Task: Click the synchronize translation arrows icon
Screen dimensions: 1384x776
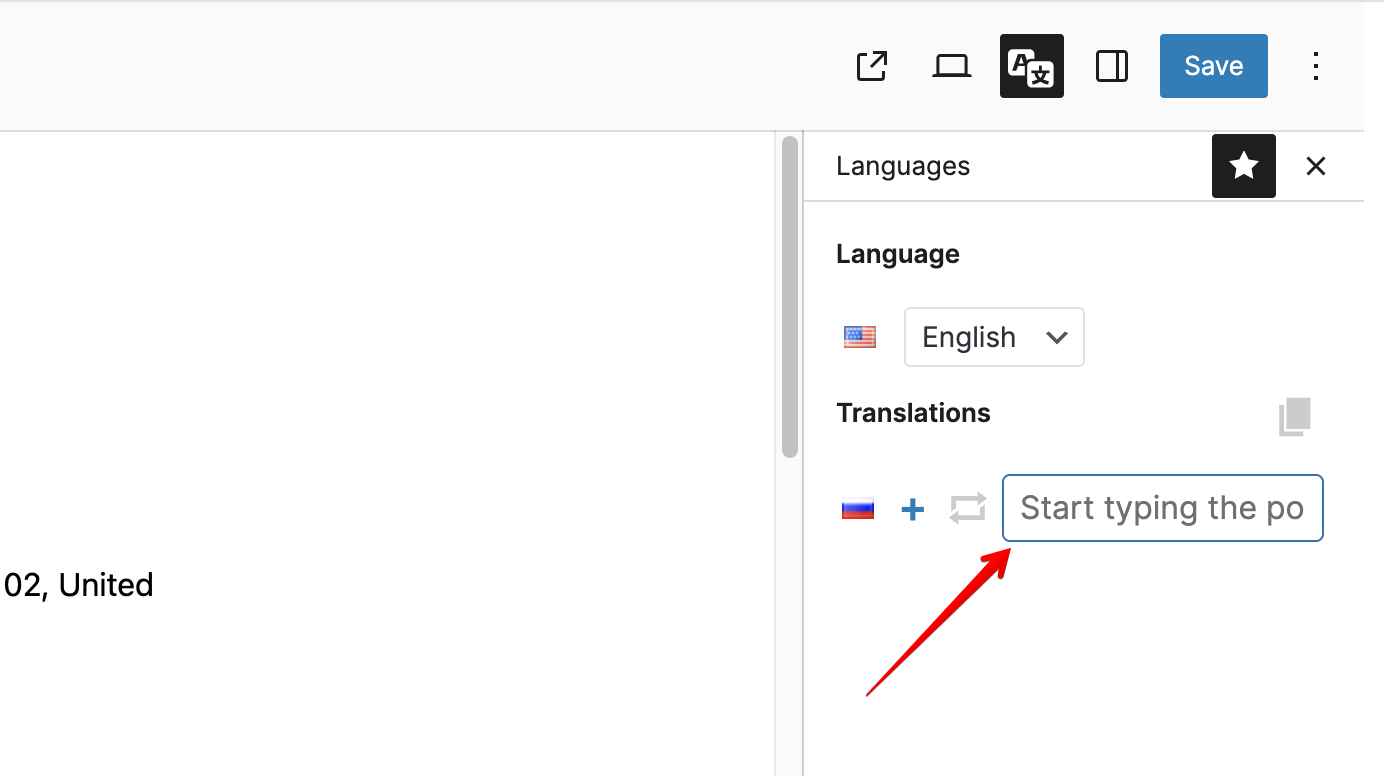Action: pyautogui.click(x=967, y=508)
